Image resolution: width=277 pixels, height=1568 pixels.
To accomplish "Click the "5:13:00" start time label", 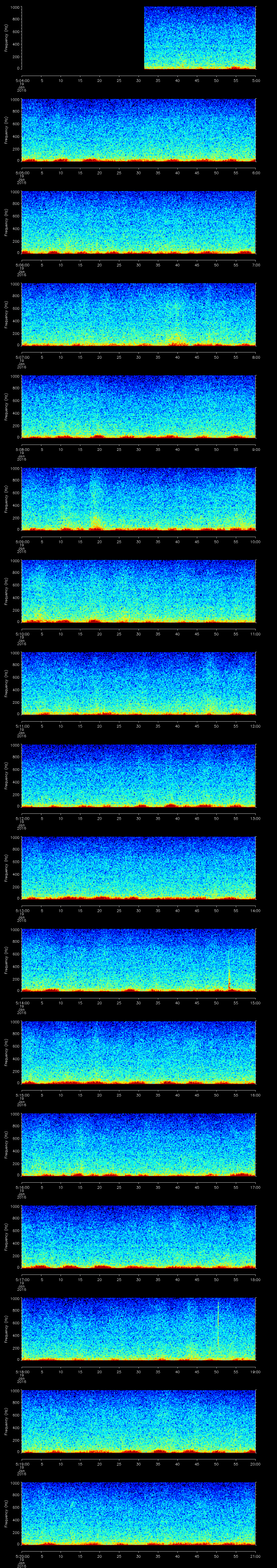I will (22, 910).
